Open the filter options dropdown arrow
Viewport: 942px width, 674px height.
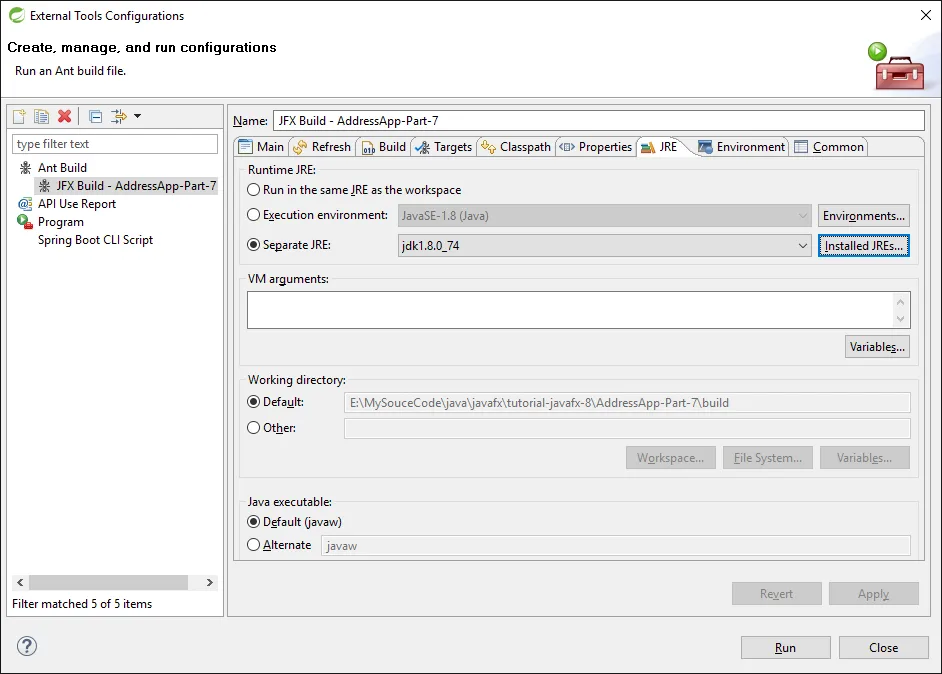tap(137, 116)
